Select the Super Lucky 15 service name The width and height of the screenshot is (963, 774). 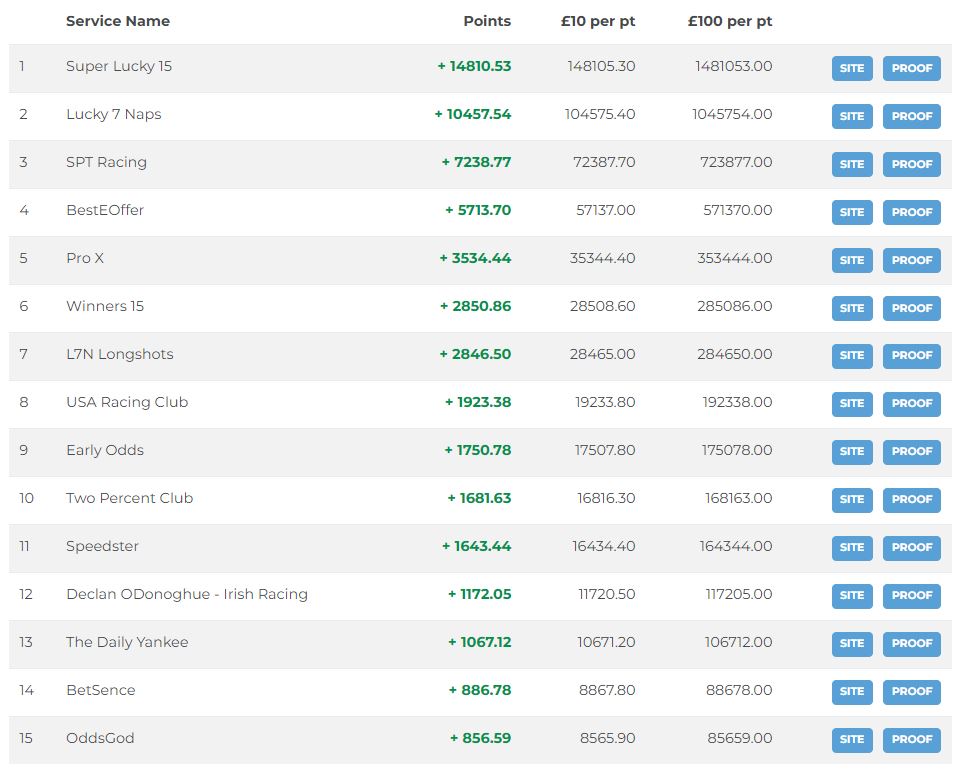pos(118,67)
